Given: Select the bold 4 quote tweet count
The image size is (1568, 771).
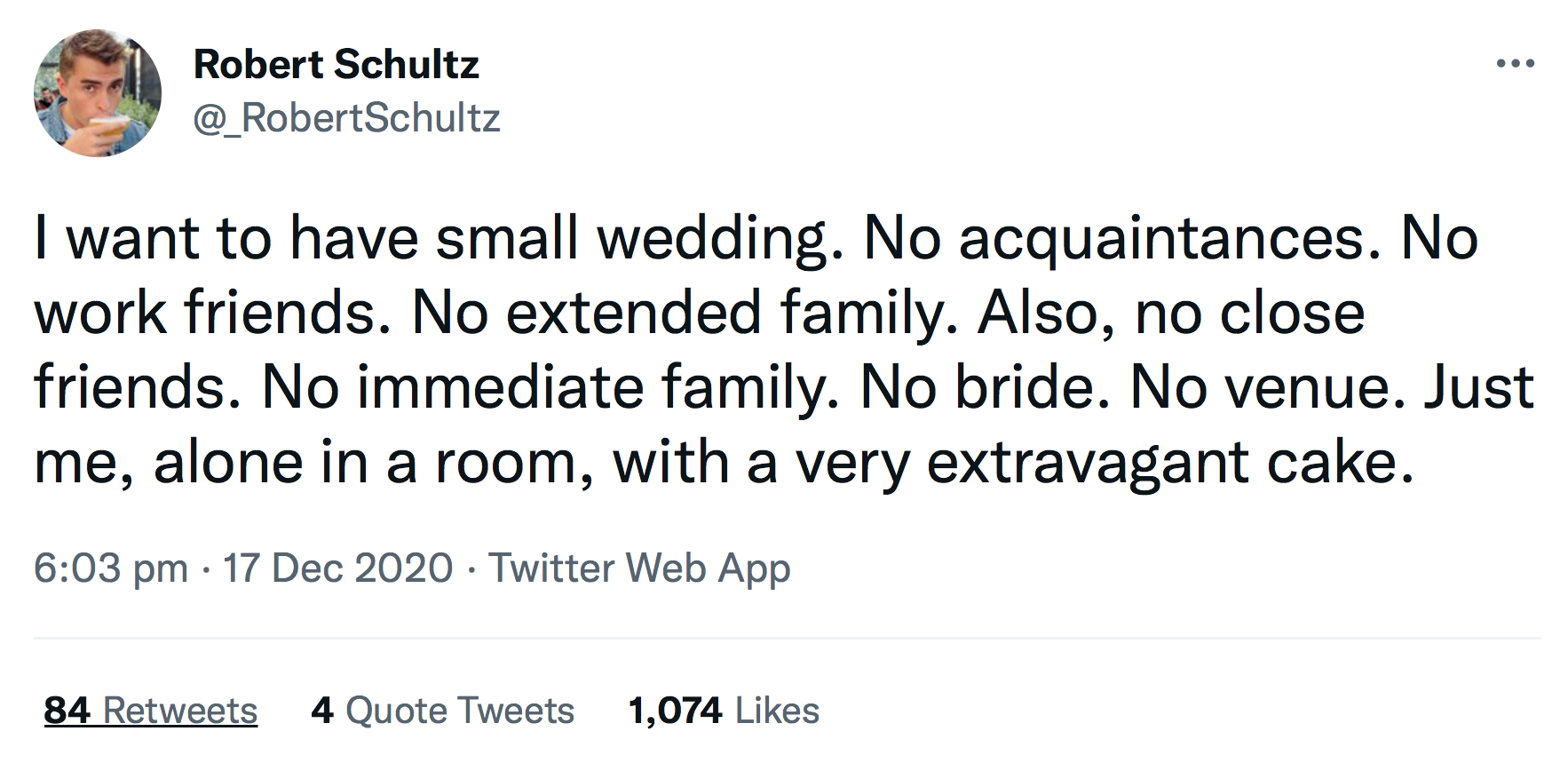Looking at the screenshot, I should click(322, 711).
